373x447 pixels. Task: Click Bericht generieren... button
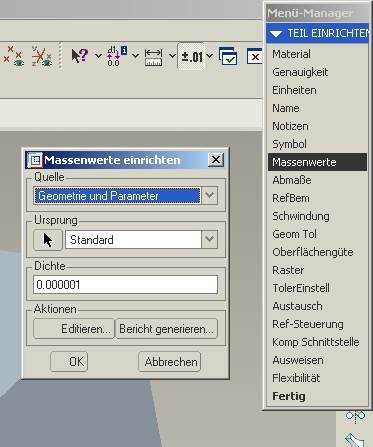click(x=166, y=329)
